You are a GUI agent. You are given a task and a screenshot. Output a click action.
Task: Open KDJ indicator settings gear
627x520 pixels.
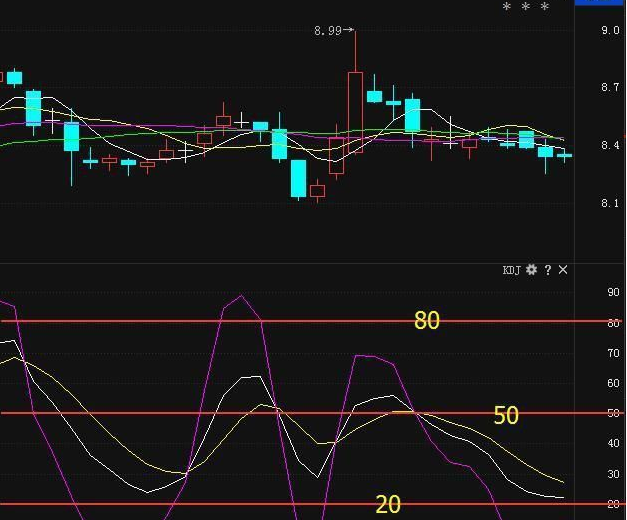[x=531, y=270]
